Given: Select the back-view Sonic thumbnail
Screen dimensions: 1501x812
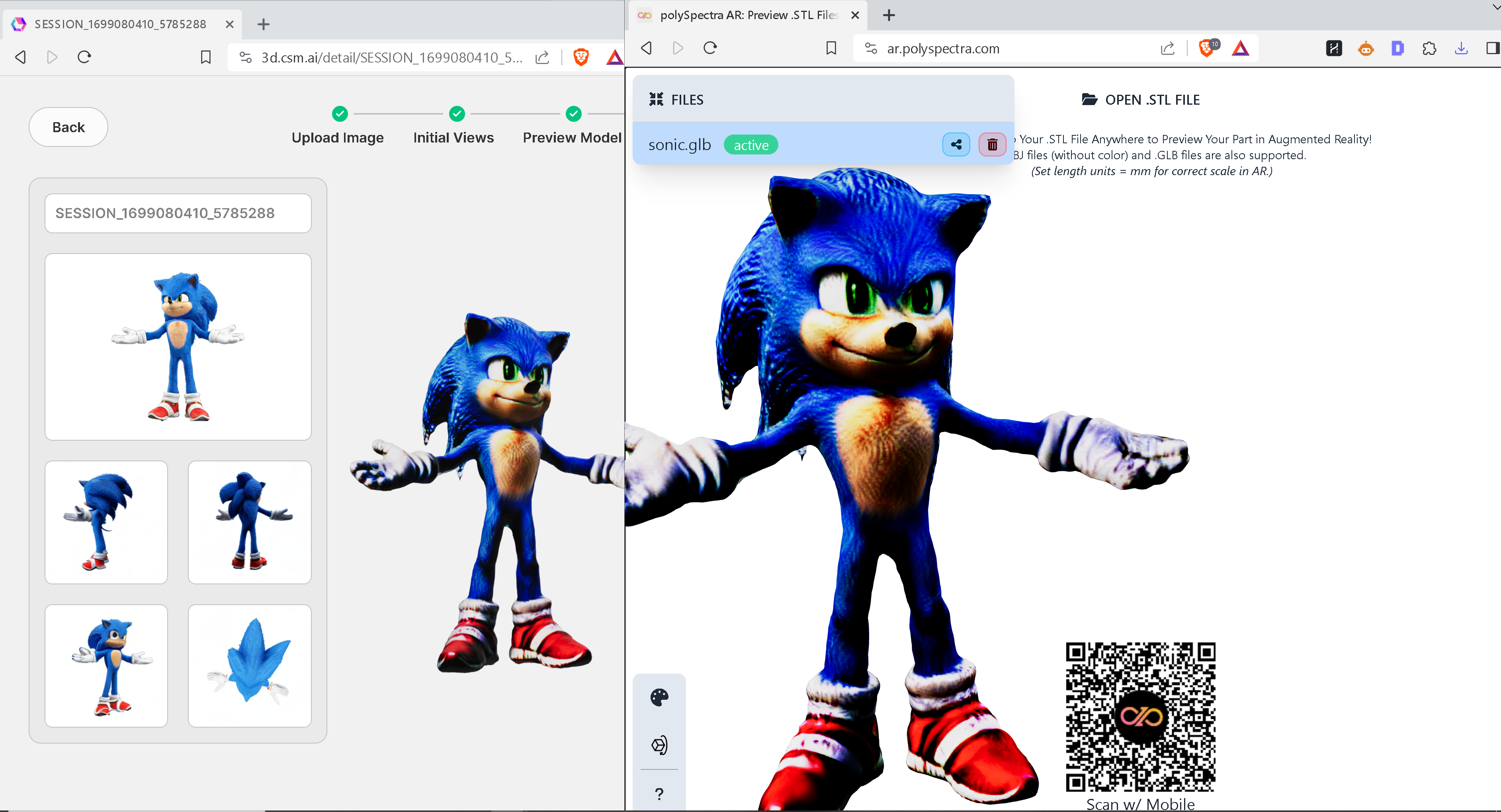Looking at the screenshot, I should [249, 522].
